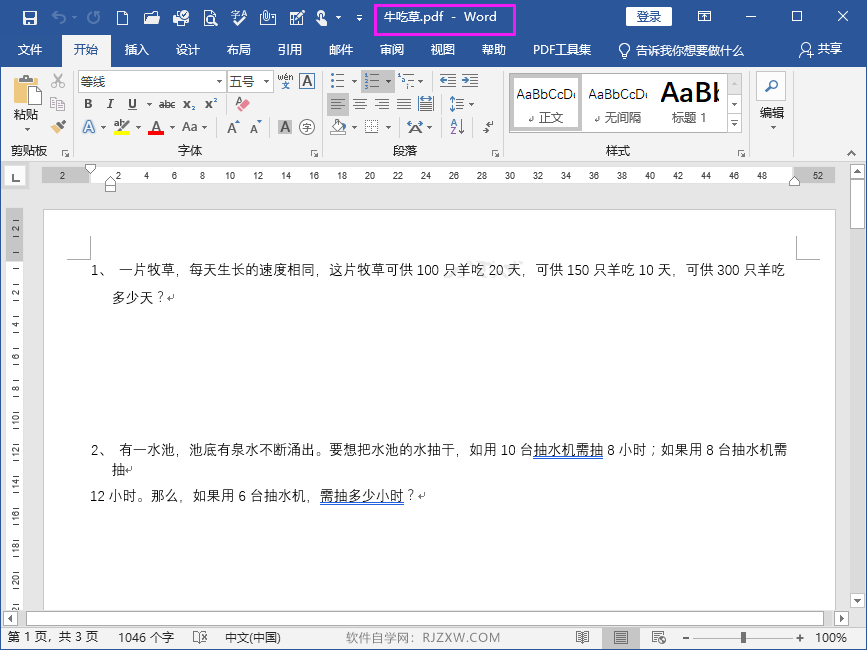867x650 pixels.
Task: Click the Quick Print icon
Action: 180,16
